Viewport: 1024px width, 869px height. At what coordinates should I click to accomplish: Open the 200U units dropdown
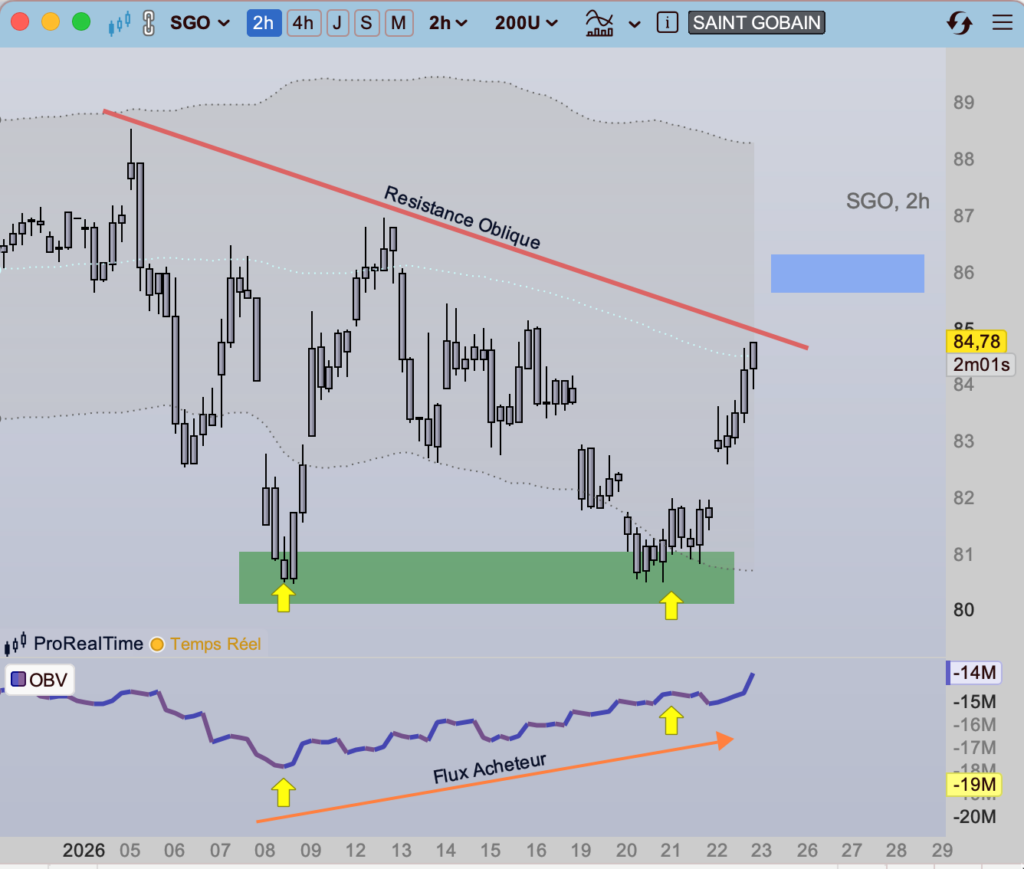[x=525, y=23]
